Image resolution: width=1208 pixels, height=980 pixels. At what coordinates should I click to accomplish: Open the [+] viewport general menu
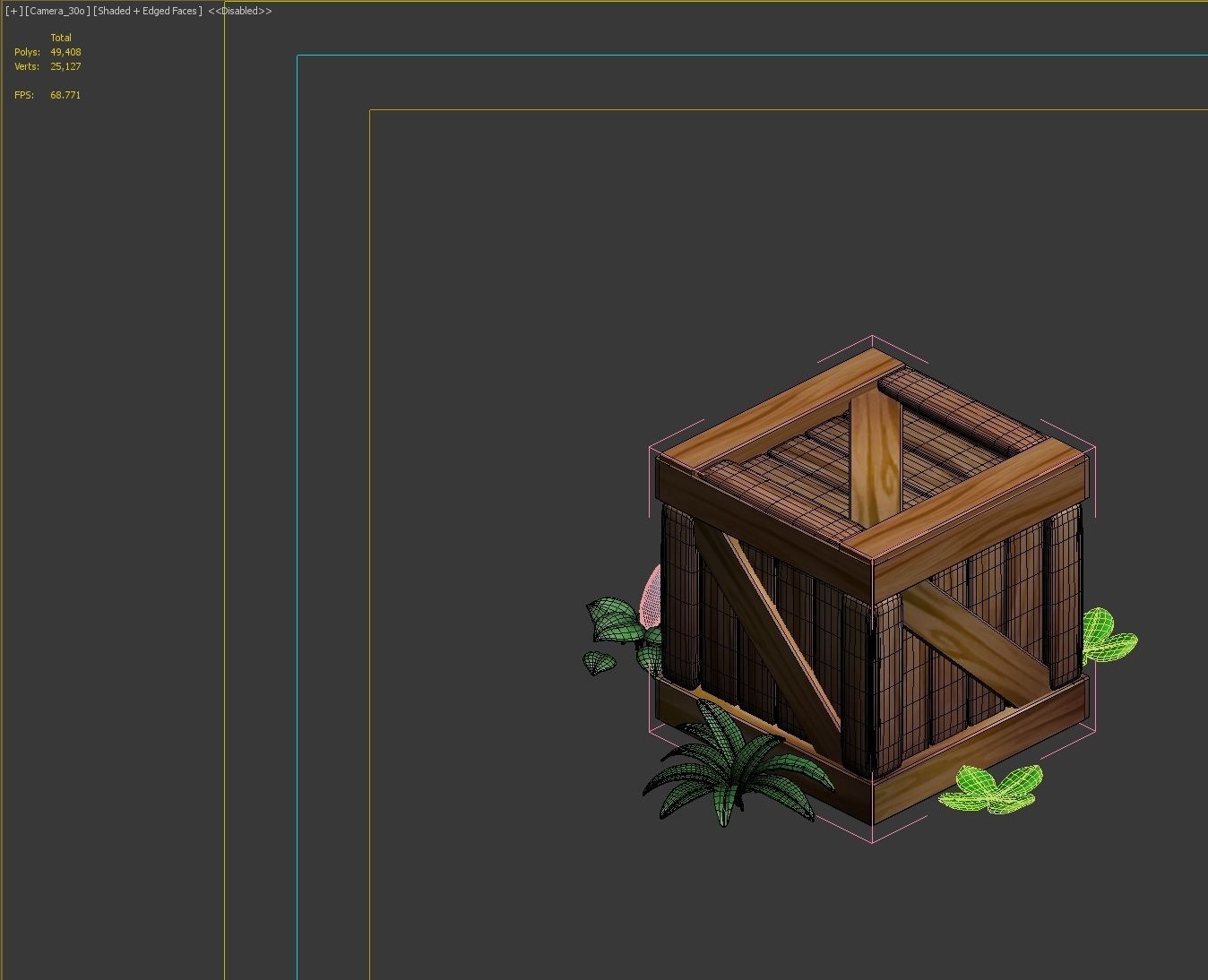13,11
